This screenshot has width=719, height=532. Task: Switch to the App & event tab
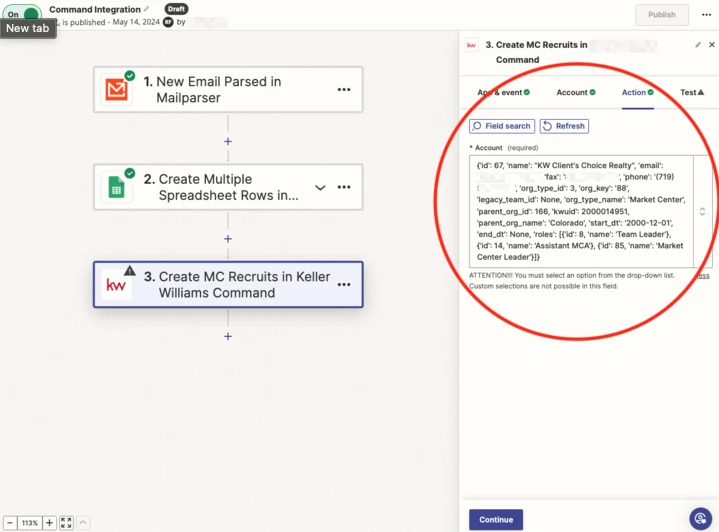(503, 92)
